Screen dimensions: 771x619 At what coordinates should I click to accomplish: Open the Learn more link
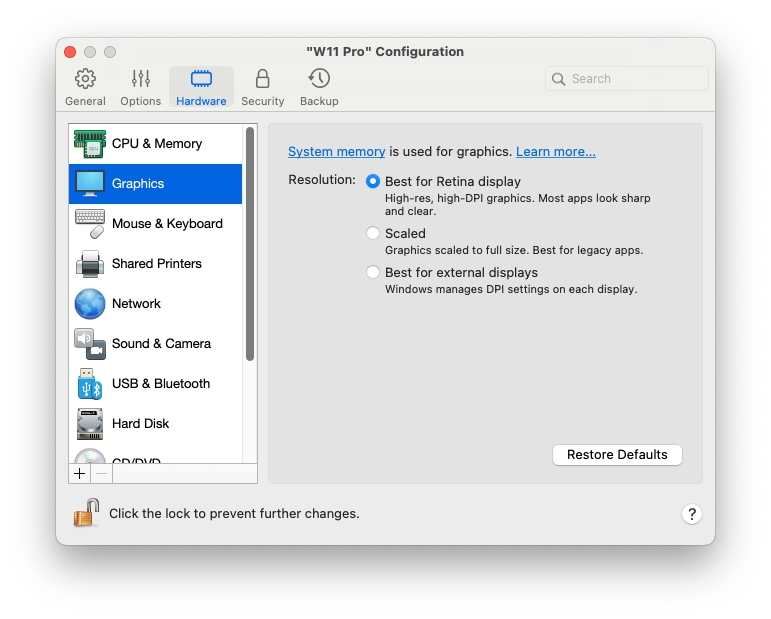coord(555,152)
